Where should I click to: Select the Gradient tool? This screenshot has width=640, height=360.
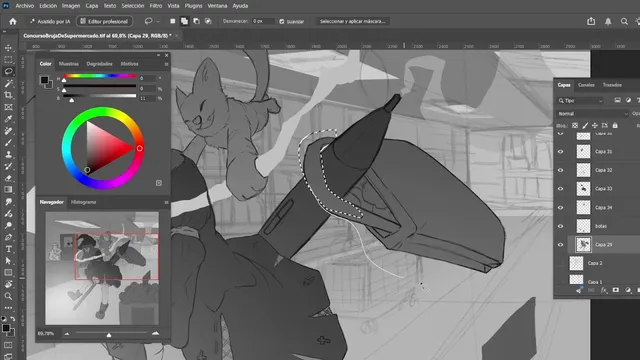[8, 189]
